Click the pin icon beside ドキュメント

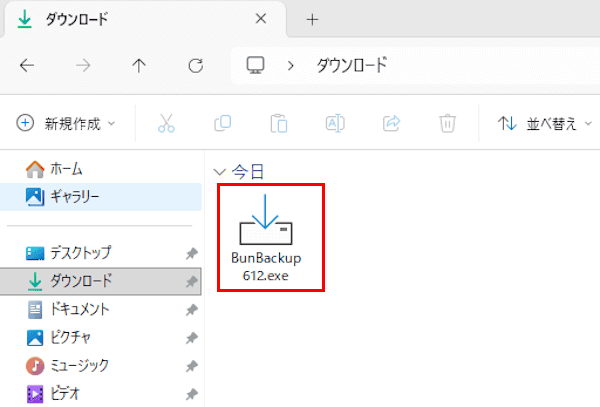pos(192,310)
